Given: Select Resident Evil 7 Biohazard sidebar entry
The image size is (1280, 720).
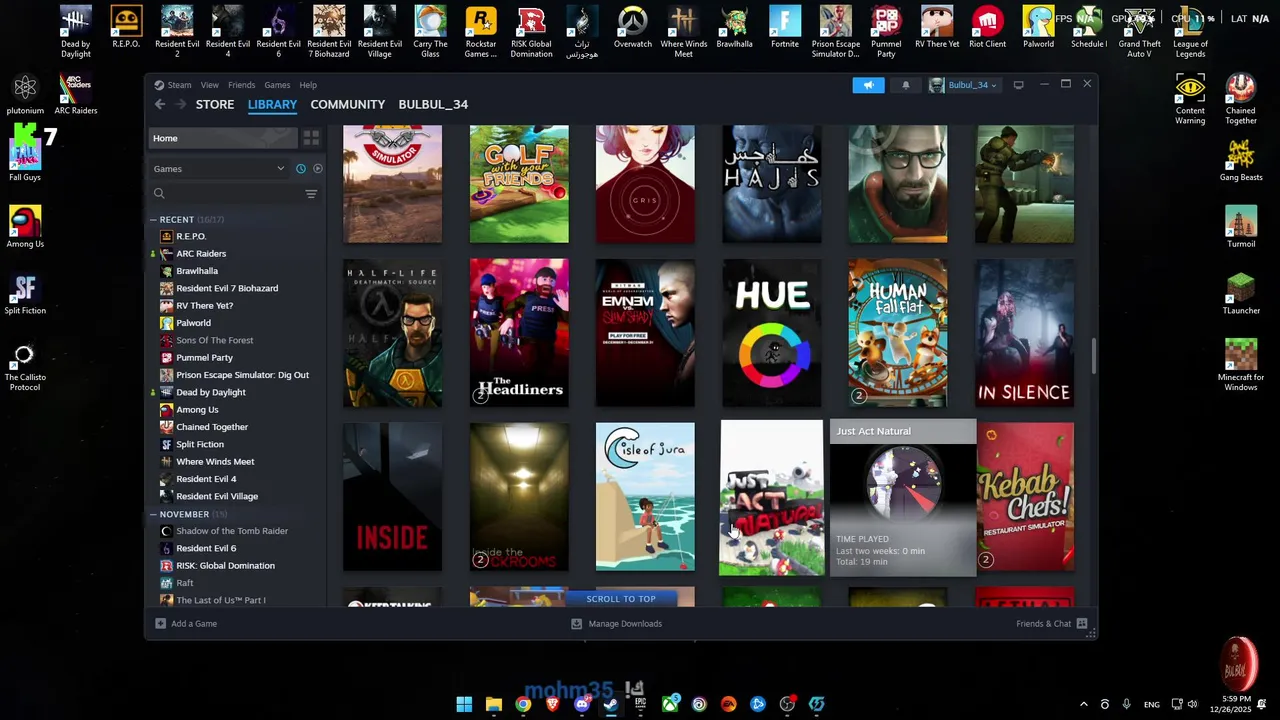Looking at the screenshot, I should (227, 288).
